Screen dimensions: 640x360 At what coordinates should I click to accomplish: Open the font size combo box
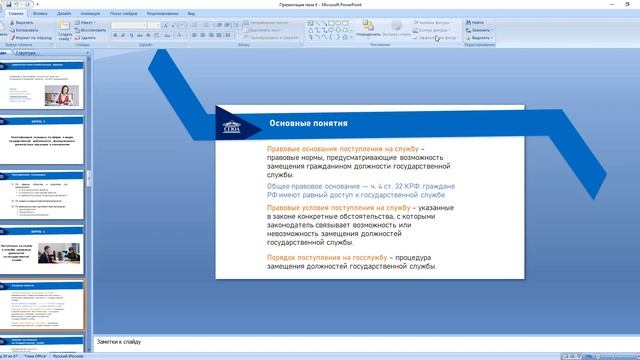(x=154, y=25)
